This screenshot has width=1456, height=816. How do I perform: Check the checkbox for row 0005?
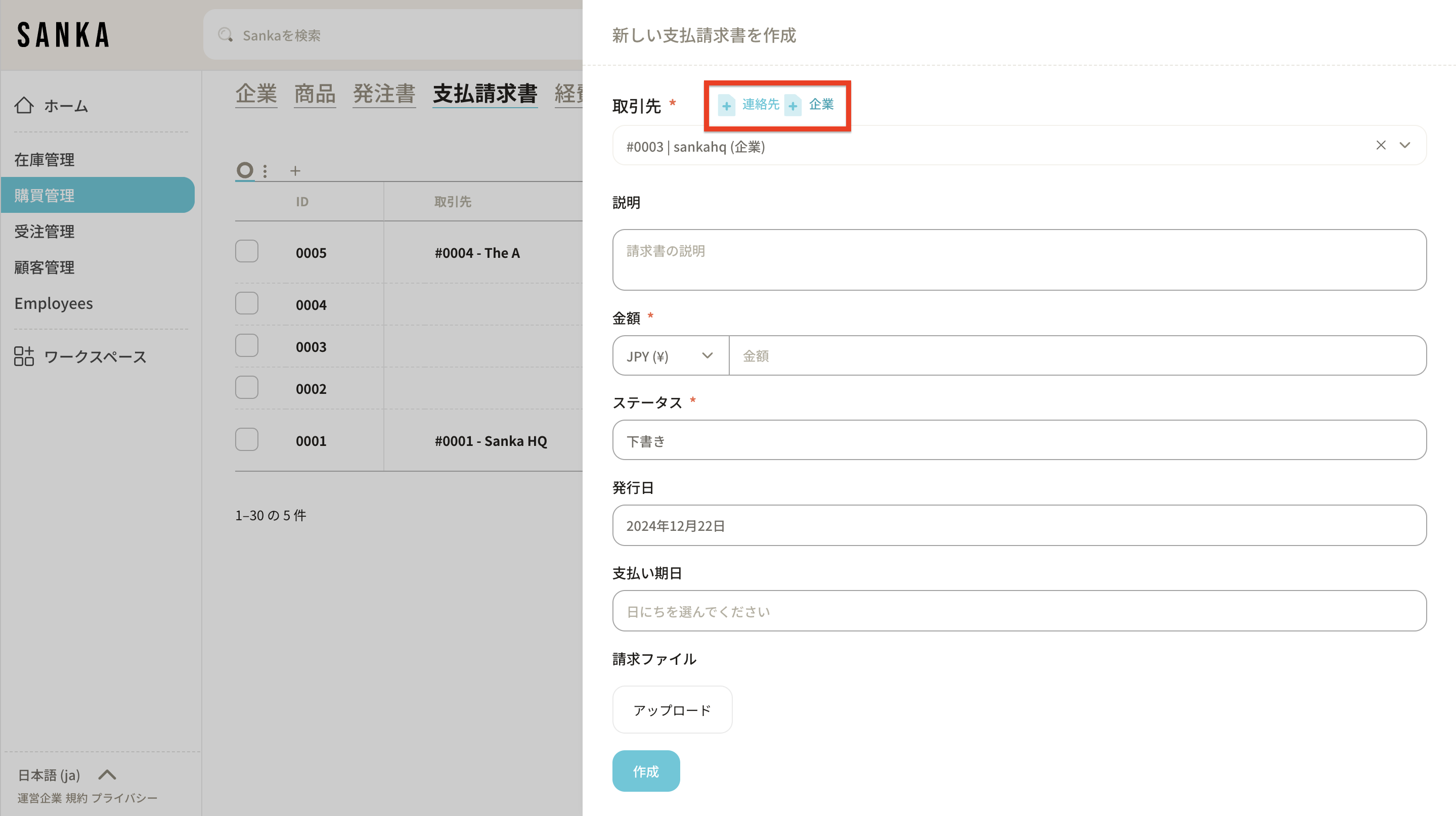pos(246,251)
